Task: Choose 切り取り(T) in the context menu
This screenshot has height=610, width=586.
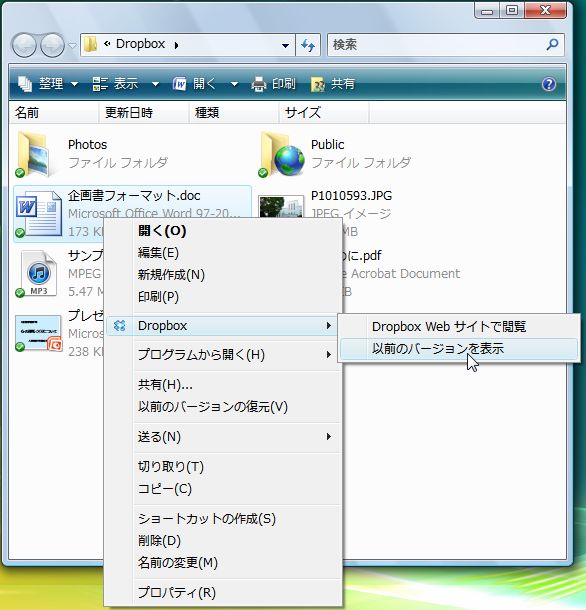Action: 224,466
